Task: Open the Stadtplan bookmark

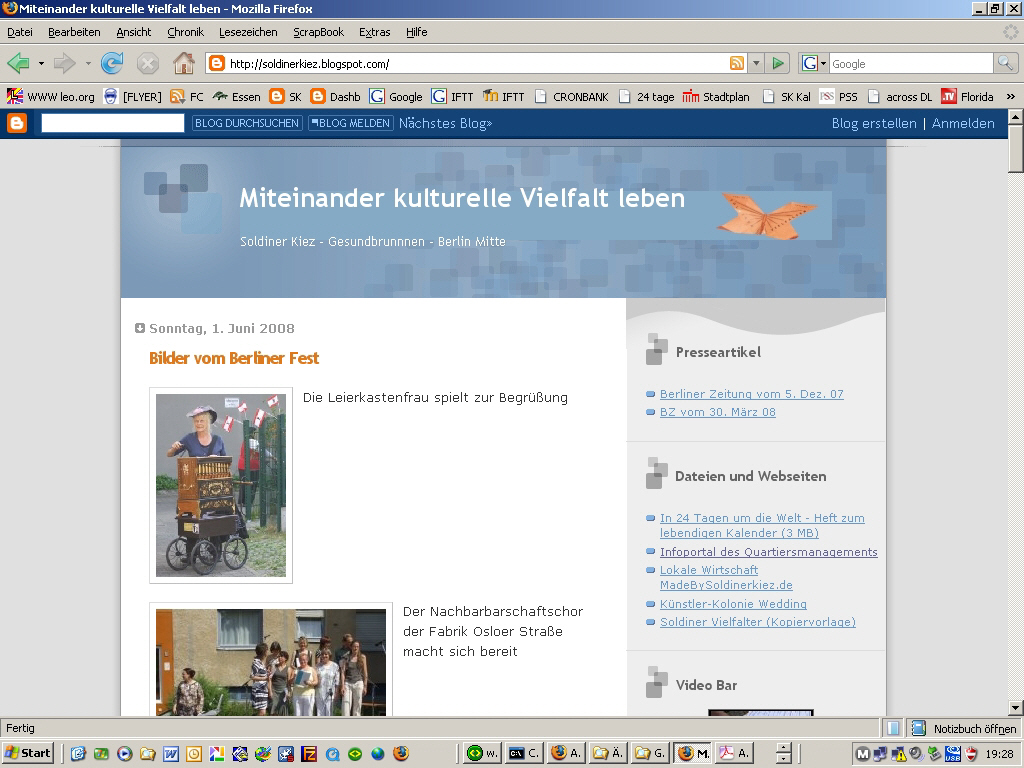Action: [716, 97]
